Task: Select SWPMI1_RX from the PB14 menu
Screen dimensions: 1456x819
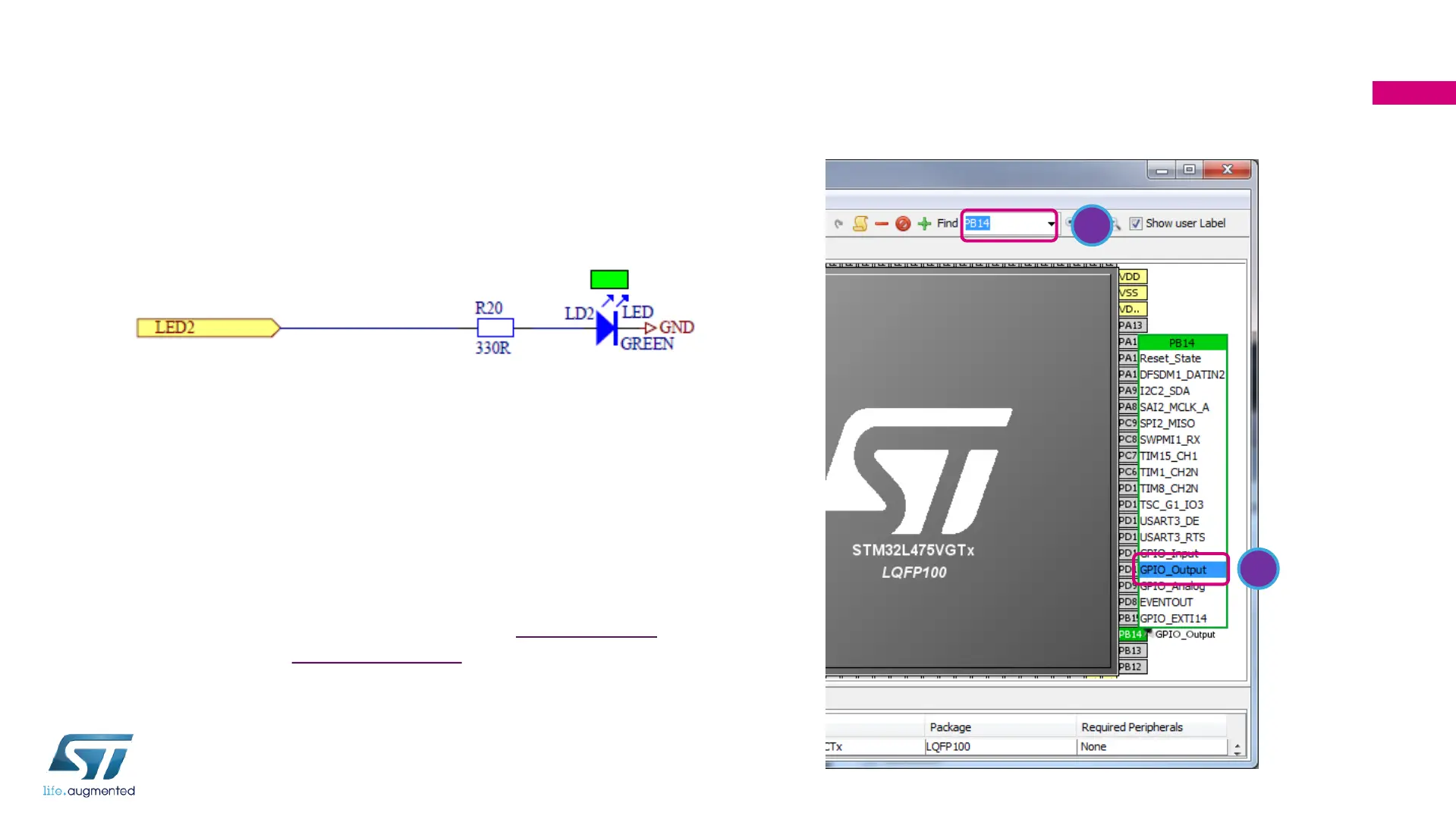Action: [1182, 440]
